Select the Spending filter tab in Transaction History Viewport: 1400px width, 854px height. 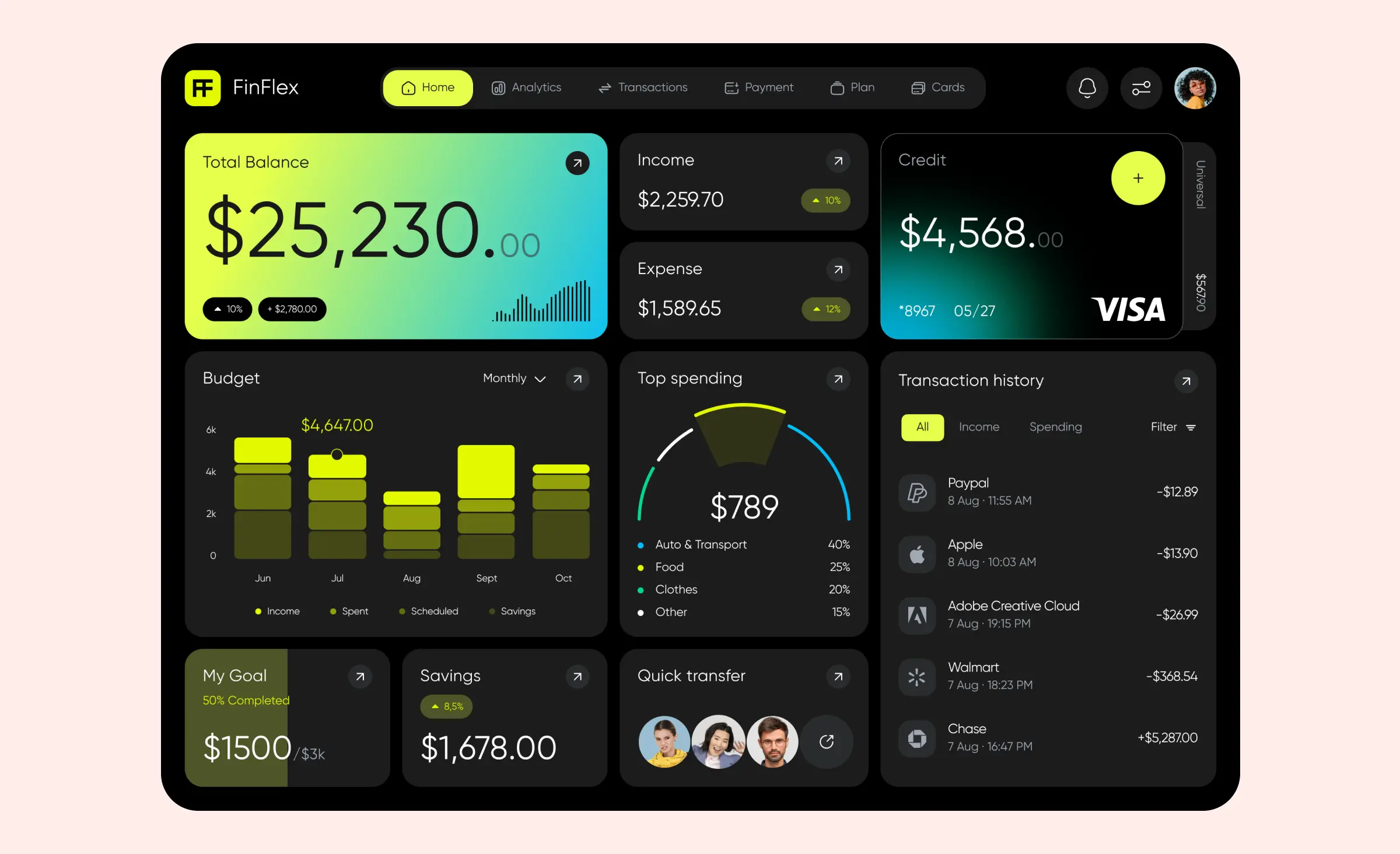pos(1055,427)
